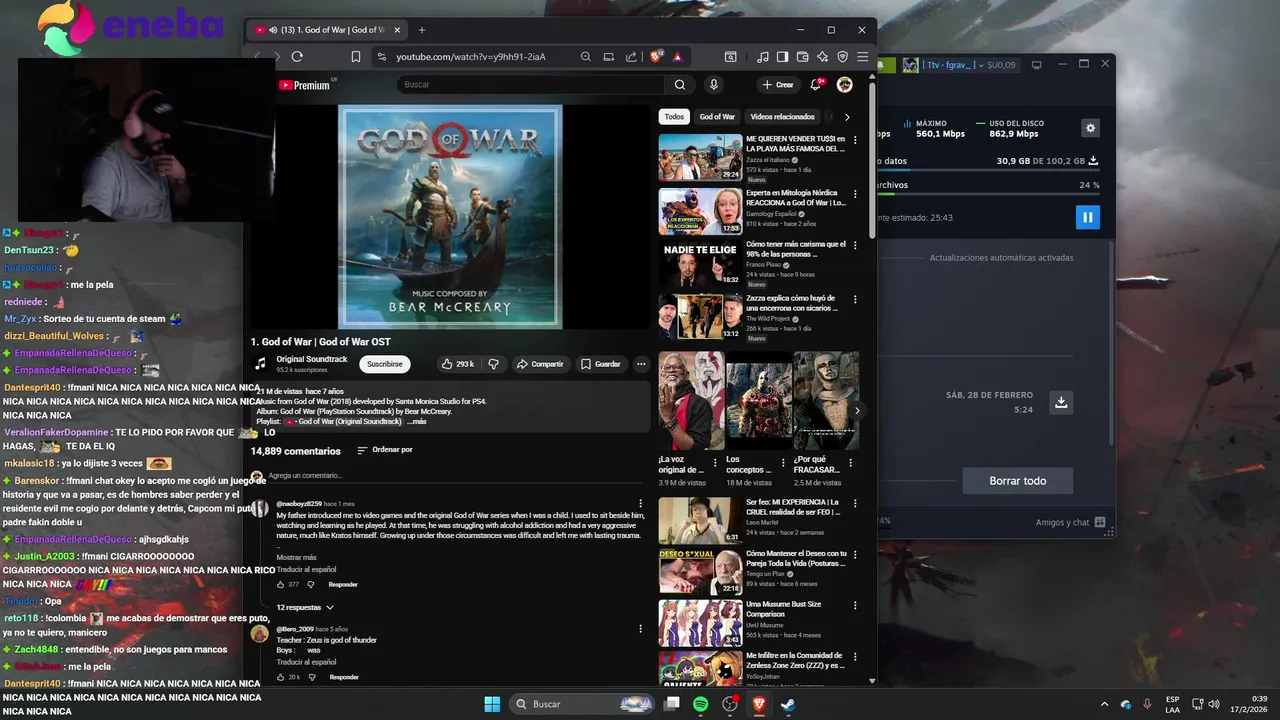Dislike the God of War OST video

(x=493, y=364)
